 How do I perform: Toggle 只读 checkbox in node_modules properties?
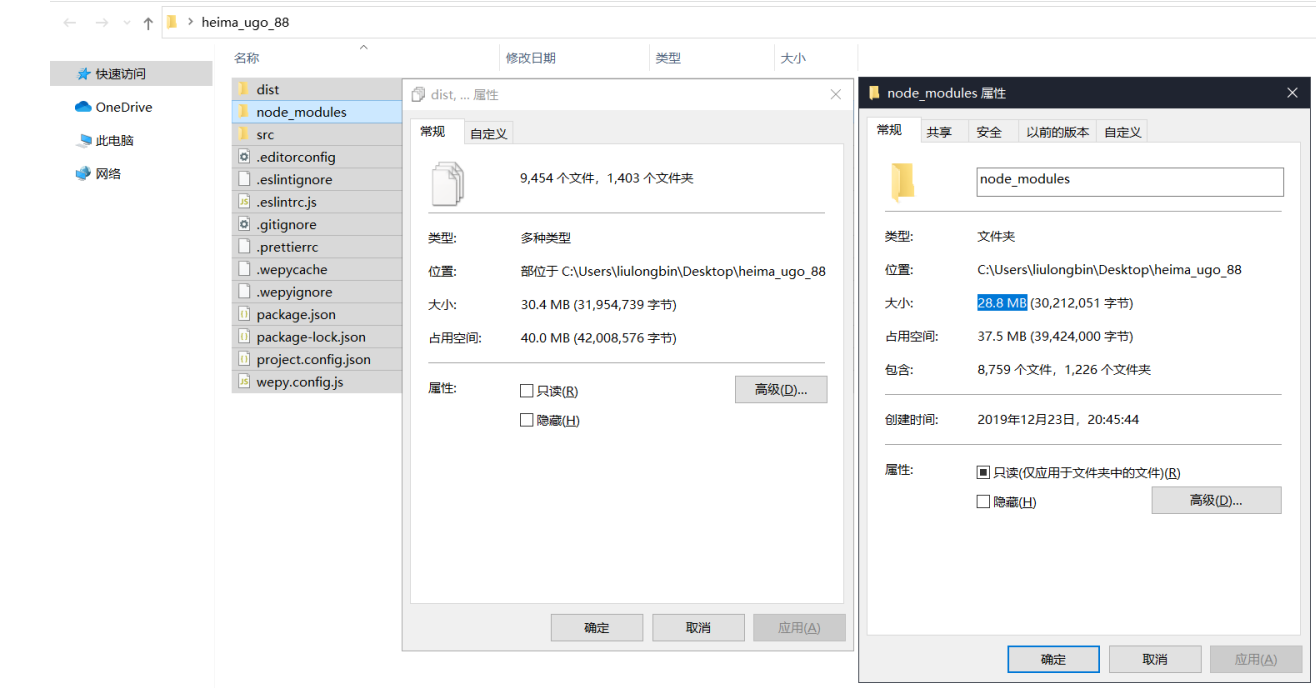coord(983,472)
